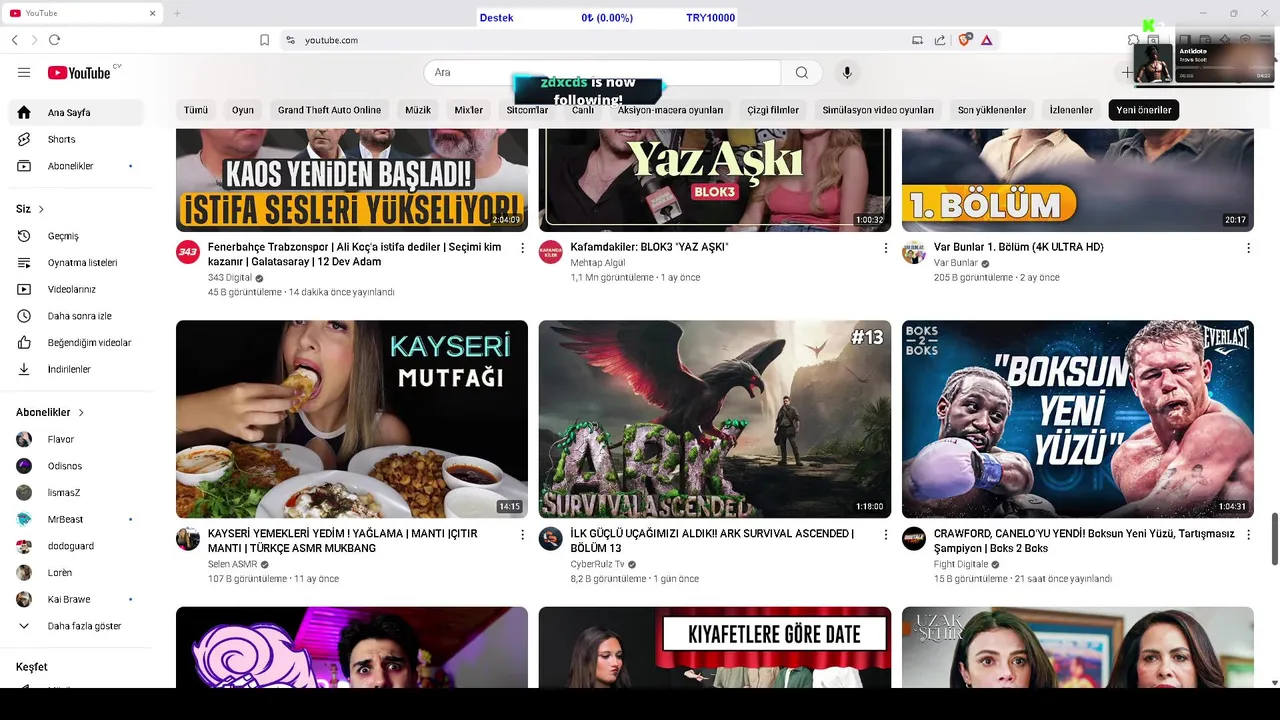Play the Boksun Yeni Yüzü thumbnail
The image size is (1280, 720).
tap(1078, 419)
